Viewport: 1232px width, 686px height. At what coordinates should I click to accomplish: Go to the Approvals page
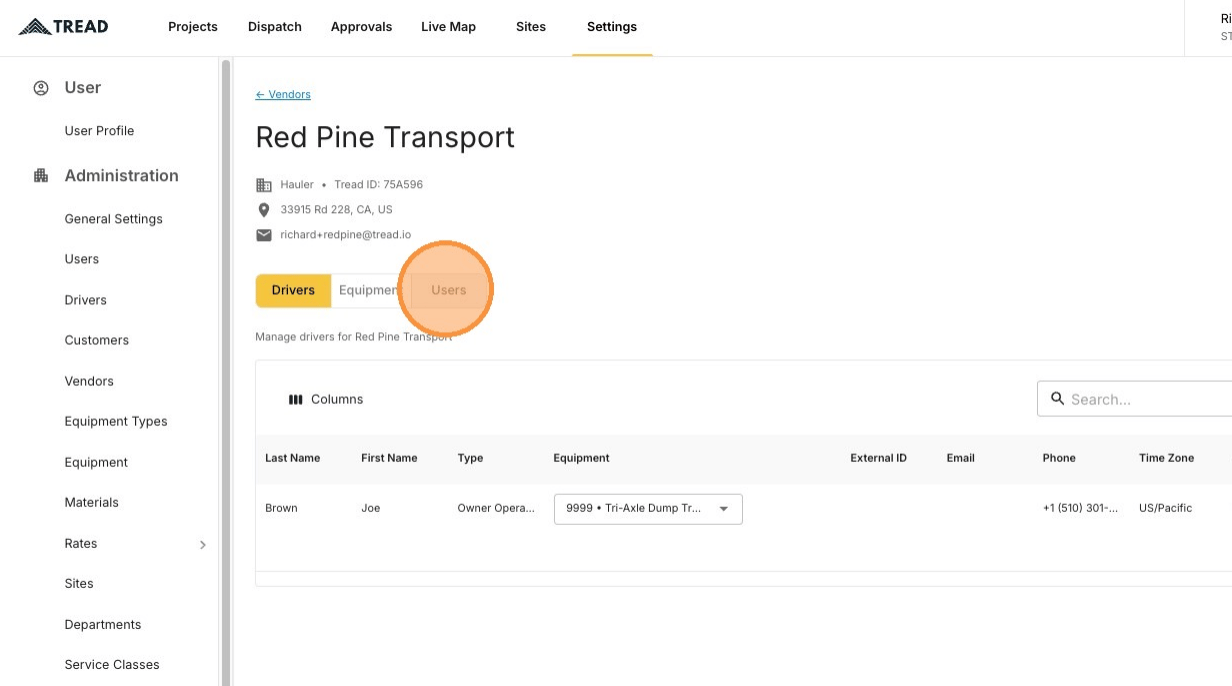pyautogui.click(x=361, y=27)
